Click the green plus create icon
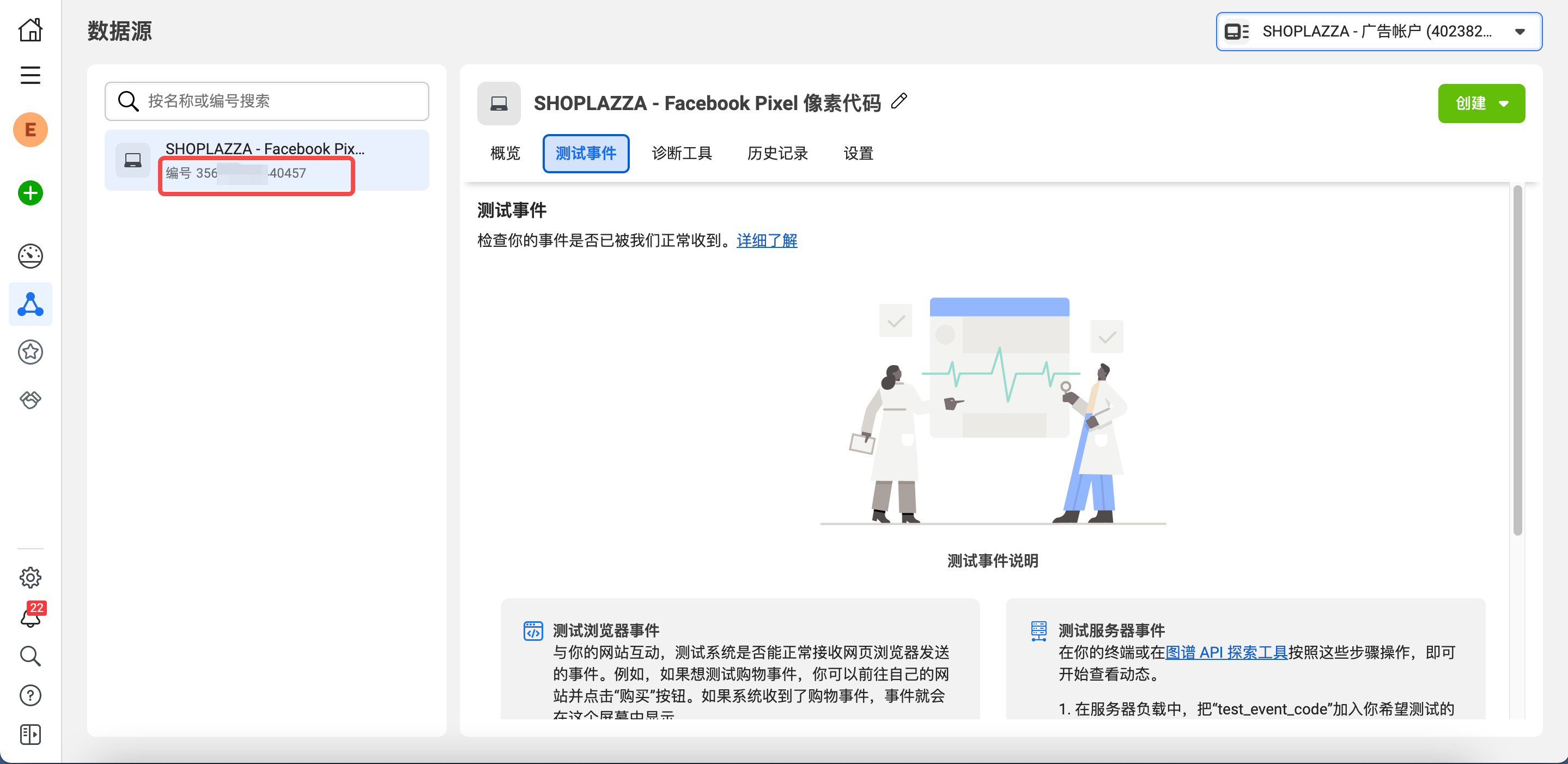 (31, 193)
